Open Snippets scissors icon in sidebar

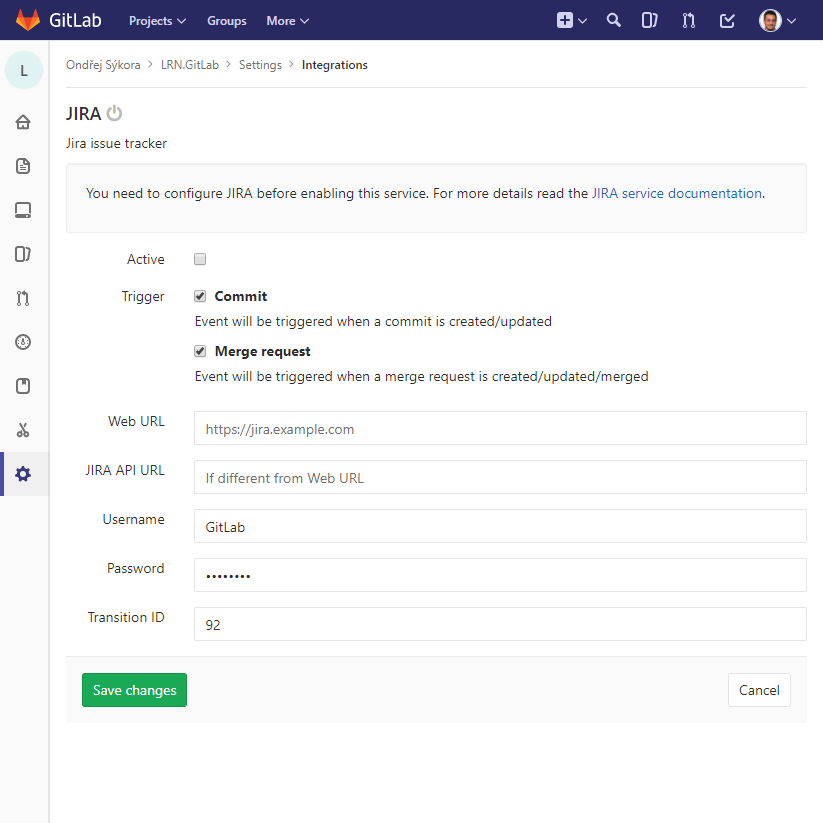click(23, 430)
